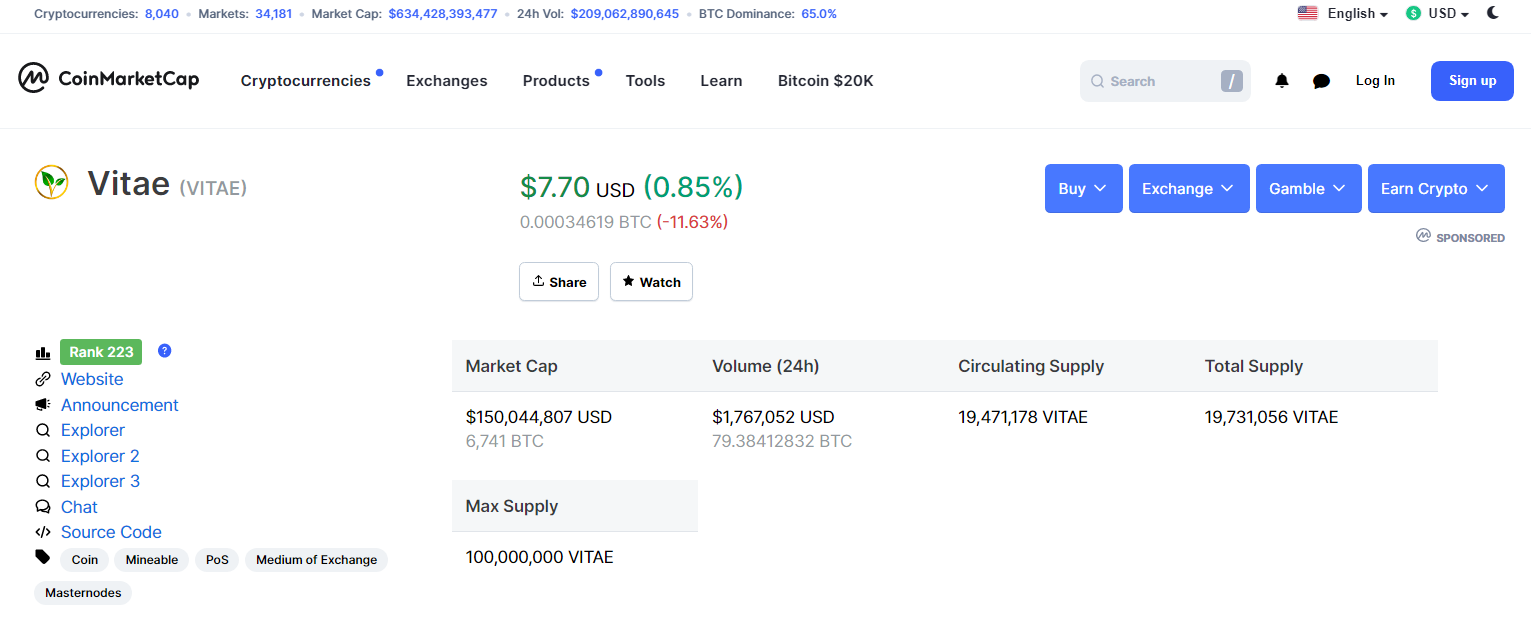Click the tag icon beside Coin

click(x=43, y=557)
